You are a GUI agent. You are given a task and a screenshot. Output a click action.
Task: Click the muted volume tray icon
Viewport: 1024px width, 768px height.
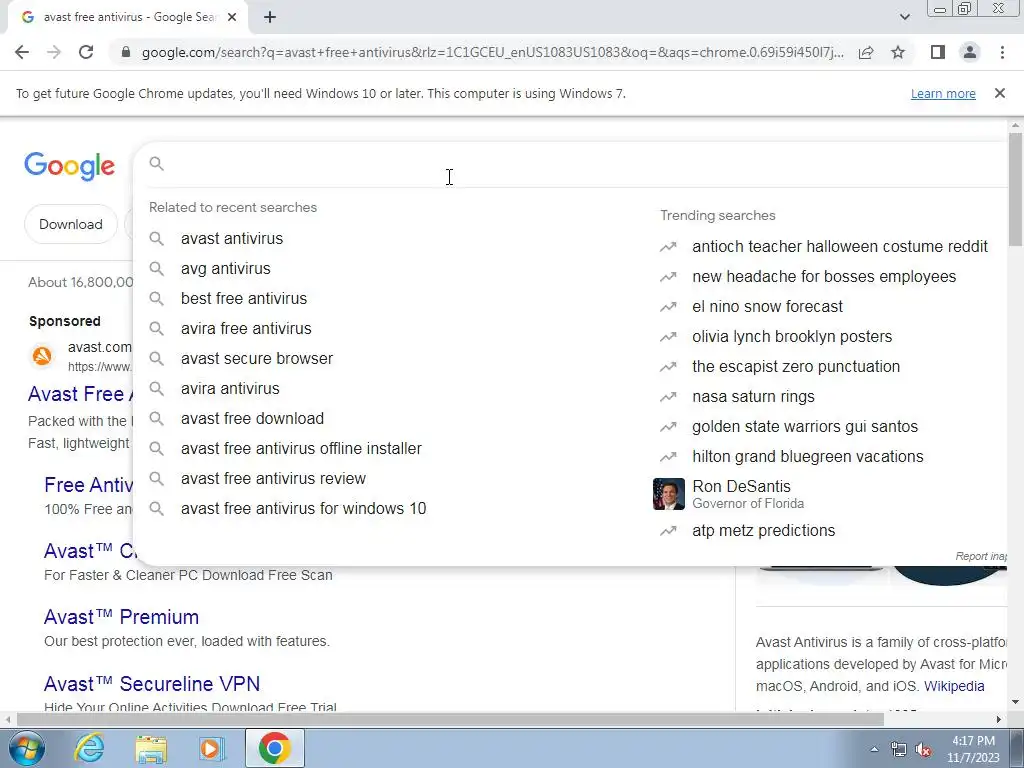pyautogui.click(x=923, y=750)
